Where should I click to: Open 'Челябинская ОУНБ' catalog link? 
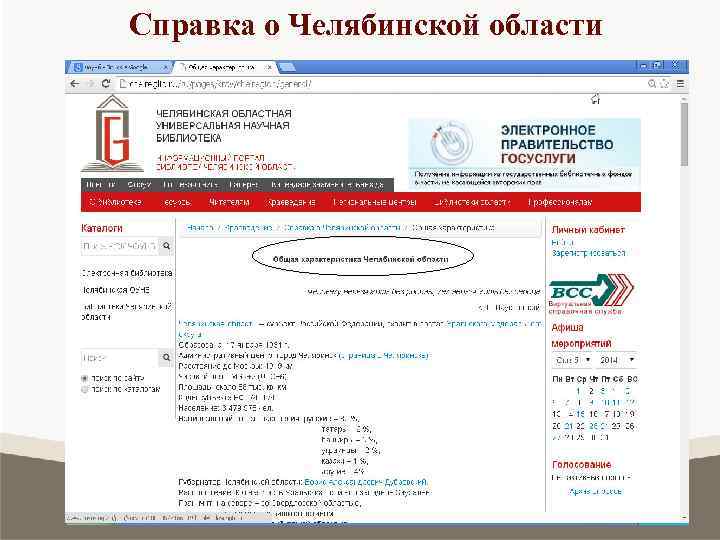point(116,290)
